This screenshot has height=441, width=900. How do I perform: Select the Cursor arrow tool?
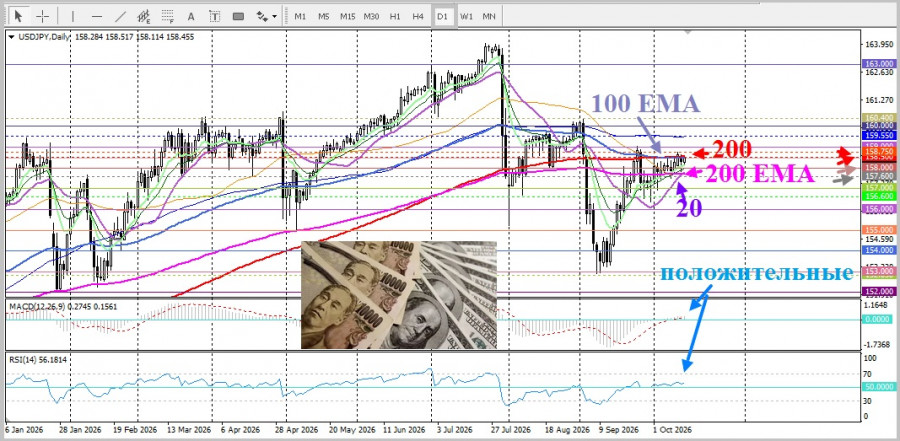[x=19, y=16]
